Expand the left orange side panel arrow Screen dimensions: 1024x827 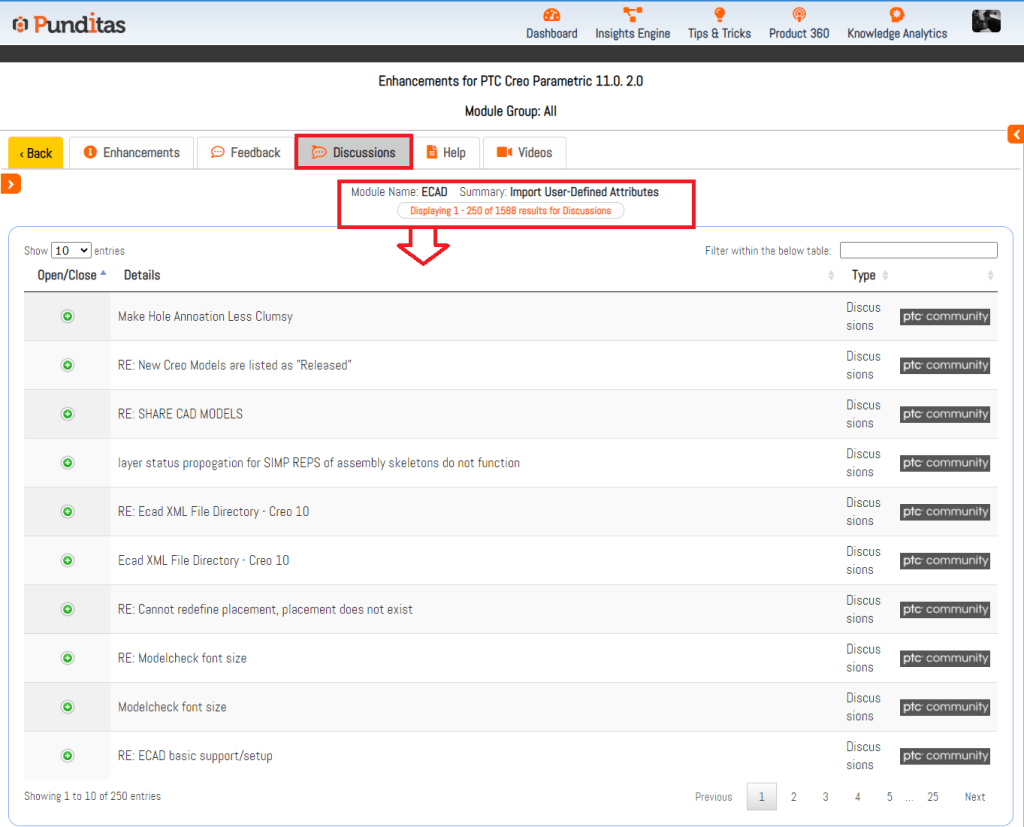tap(11, 183)
